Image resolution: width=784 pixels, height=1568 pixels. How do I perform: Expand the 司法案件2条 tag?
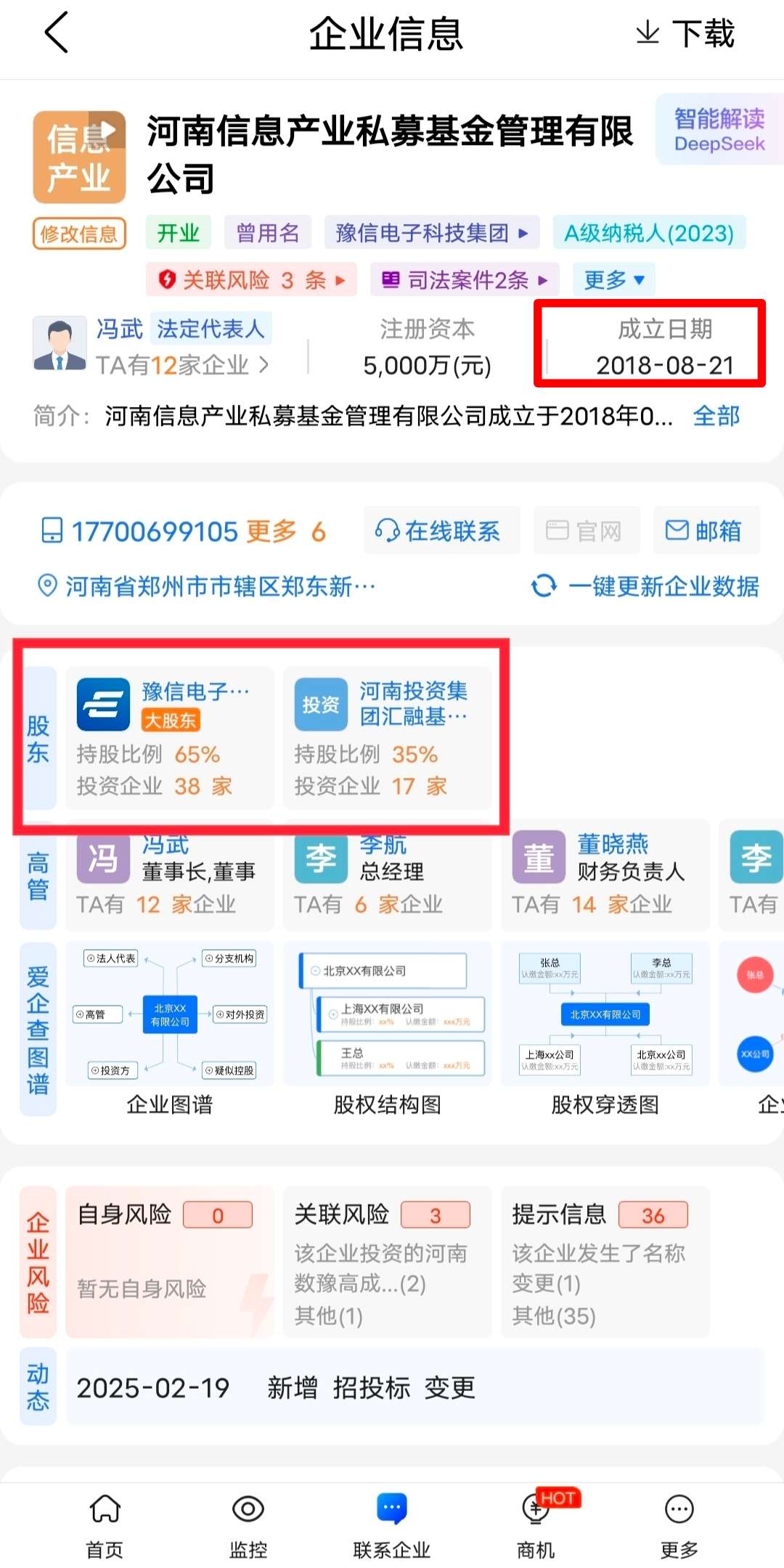(465, 279)
